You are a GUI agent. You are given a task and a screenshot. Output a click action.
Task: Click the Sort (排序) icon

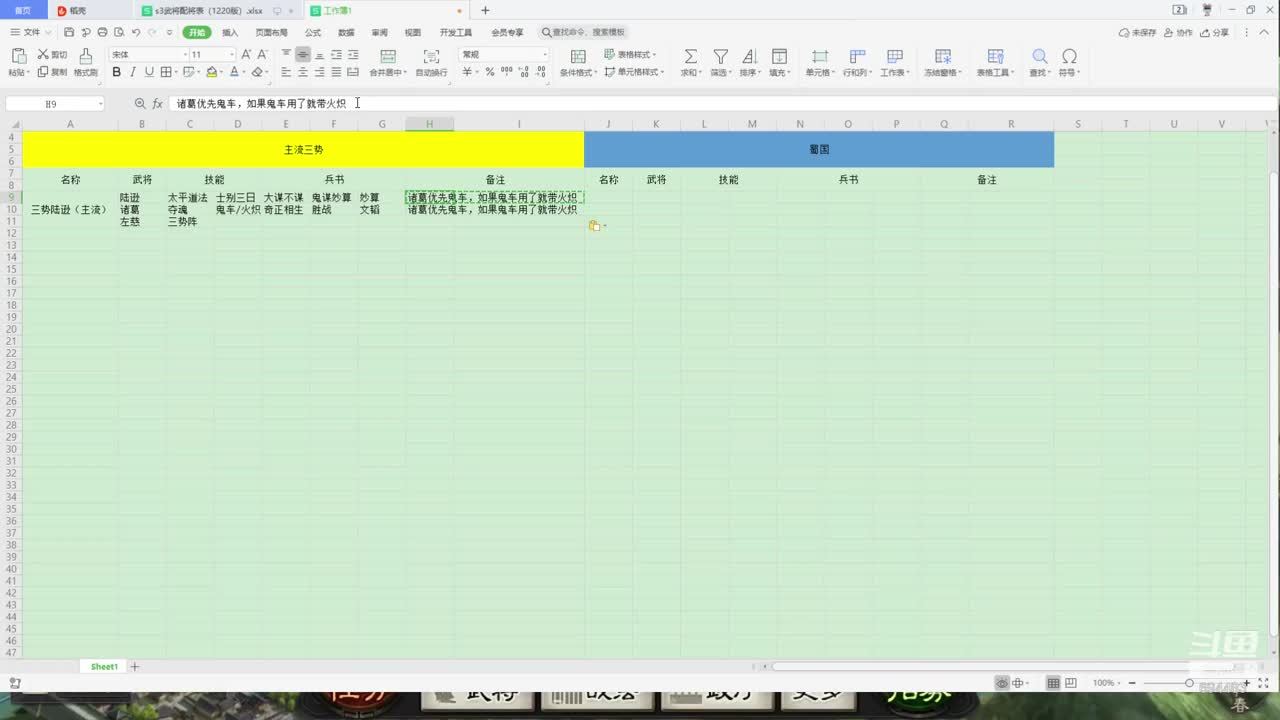click(x=749, y=57)
